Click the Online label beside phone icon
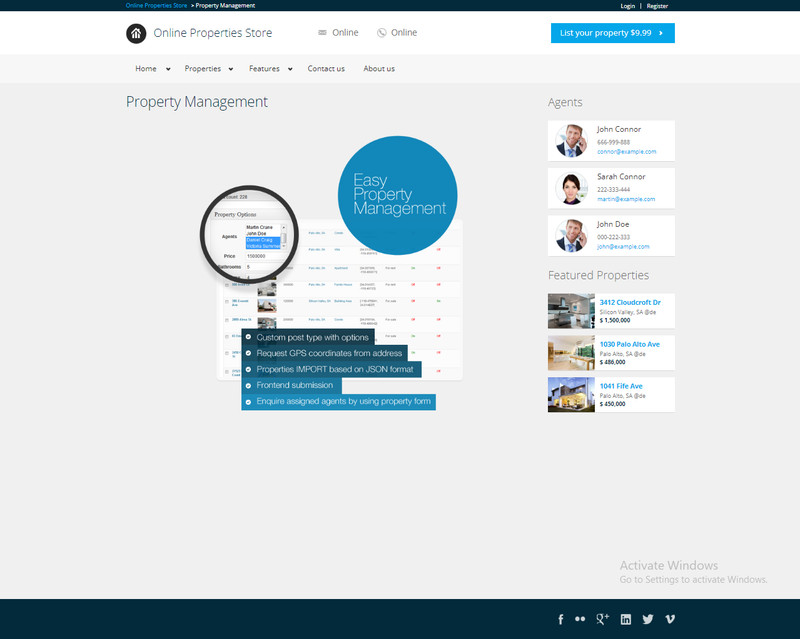800x639 pixels. click(404, 33)
